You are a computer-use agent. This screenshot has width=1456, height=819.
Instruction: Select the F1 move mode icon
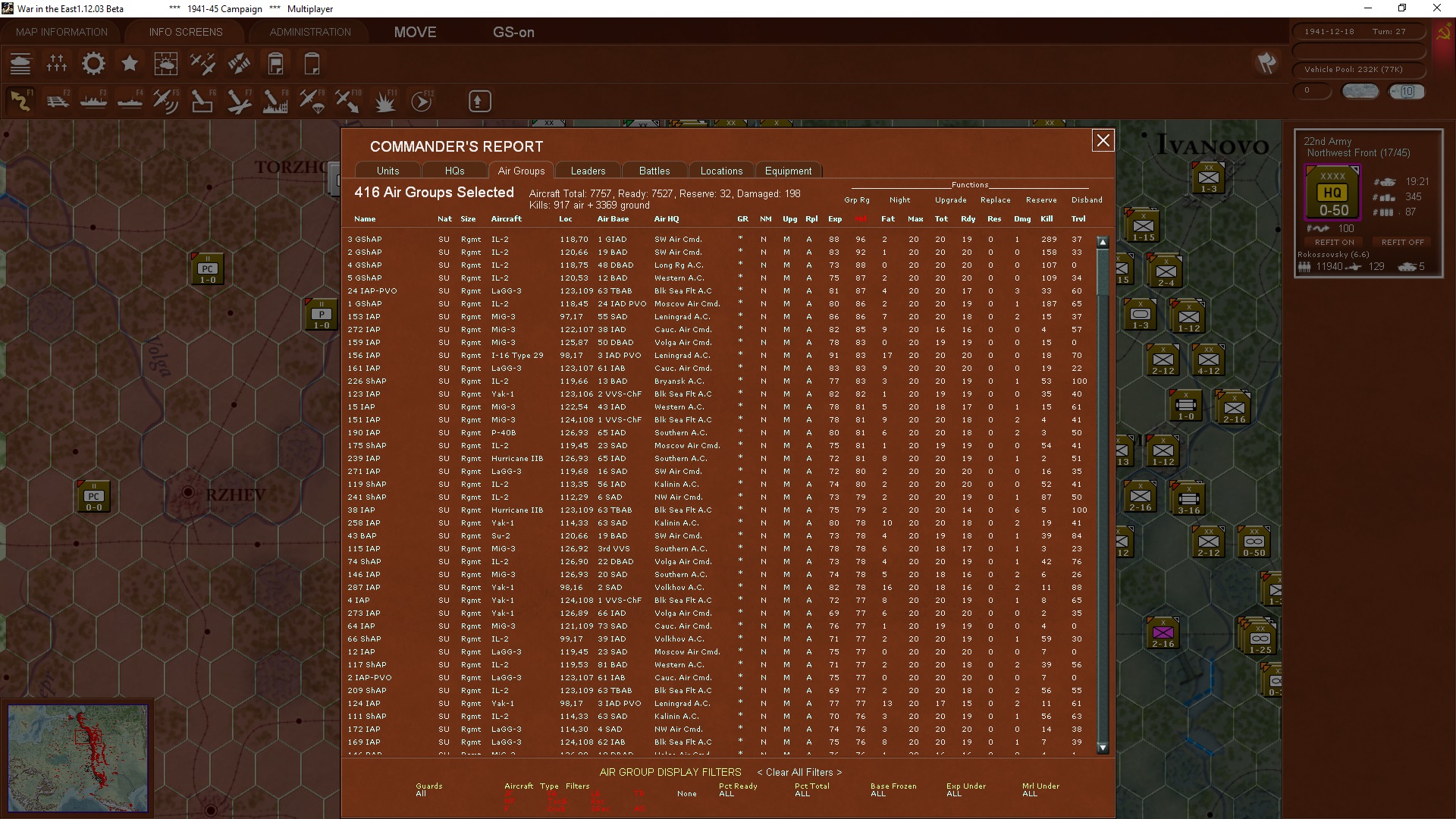pos(20,101)
